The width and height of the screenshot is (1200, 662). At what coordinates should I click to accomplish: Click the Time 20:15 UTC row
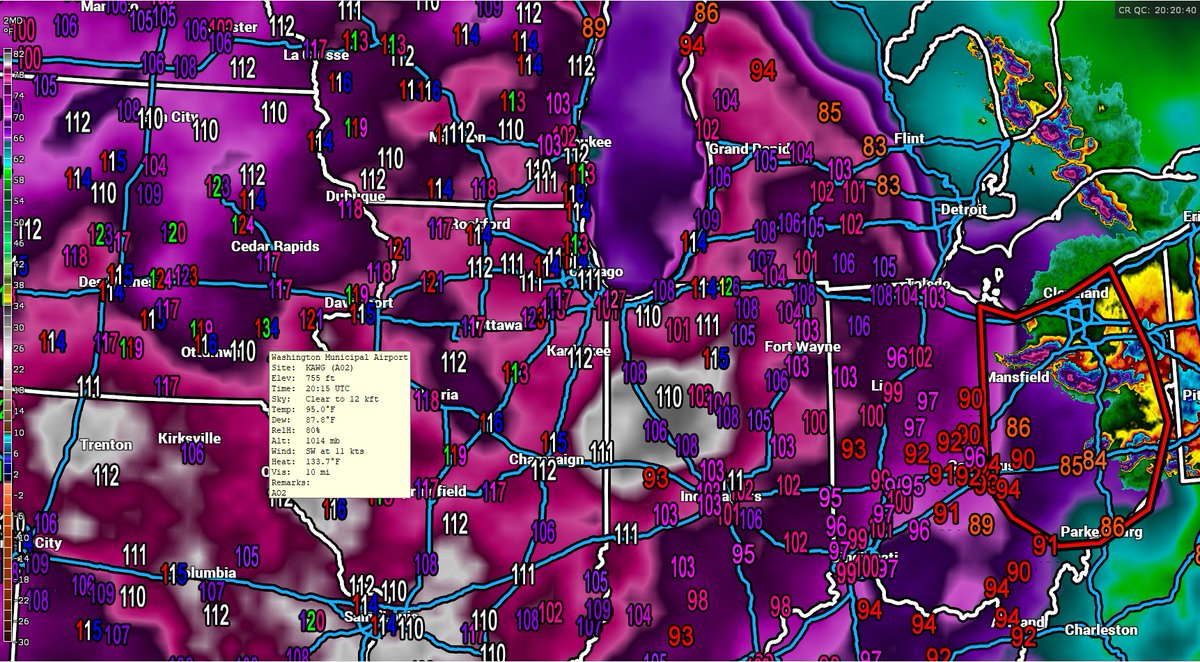coord(309,390)
